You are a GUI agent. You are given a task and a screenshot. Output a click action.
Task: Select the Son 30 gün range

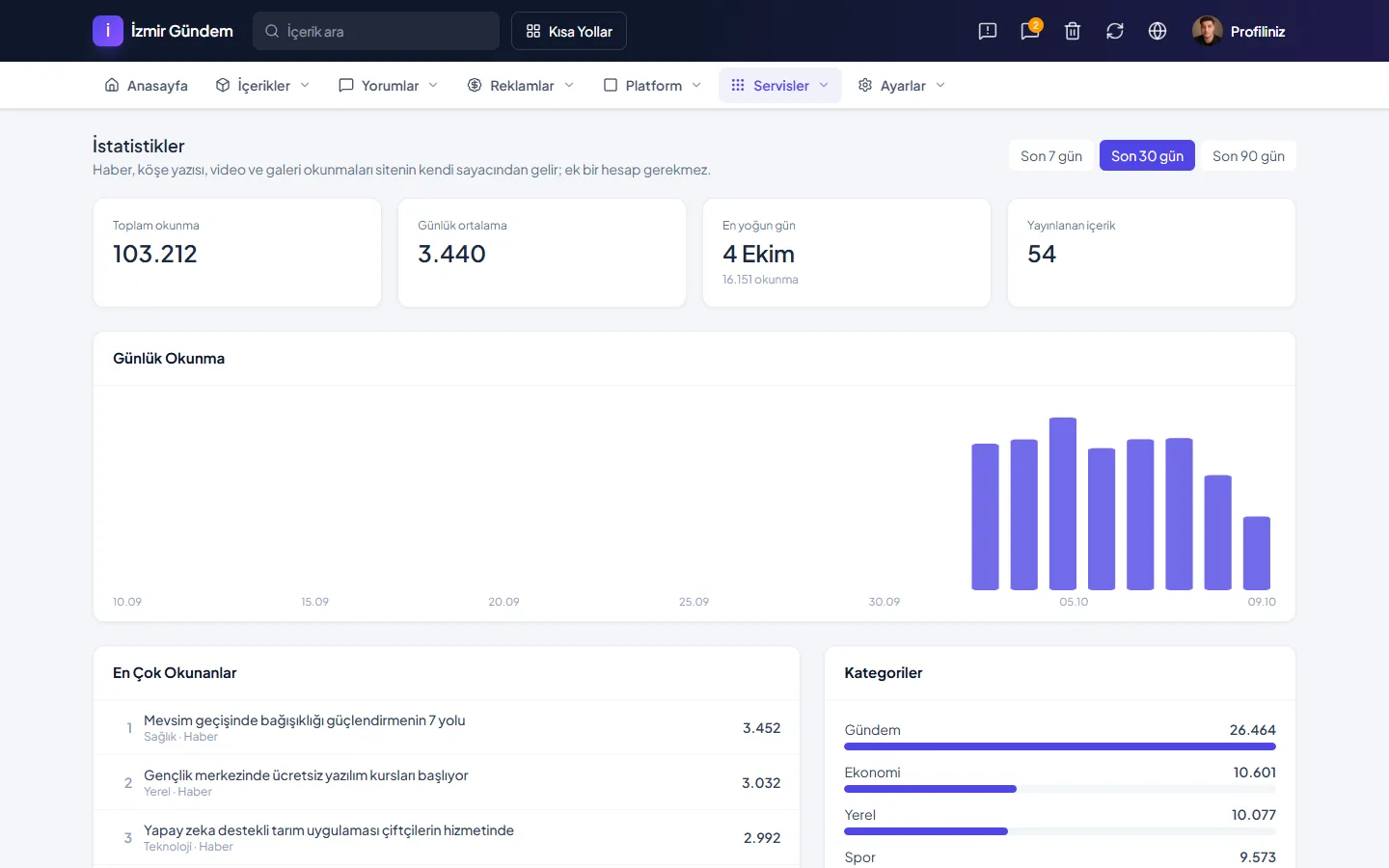[1147, 156]
